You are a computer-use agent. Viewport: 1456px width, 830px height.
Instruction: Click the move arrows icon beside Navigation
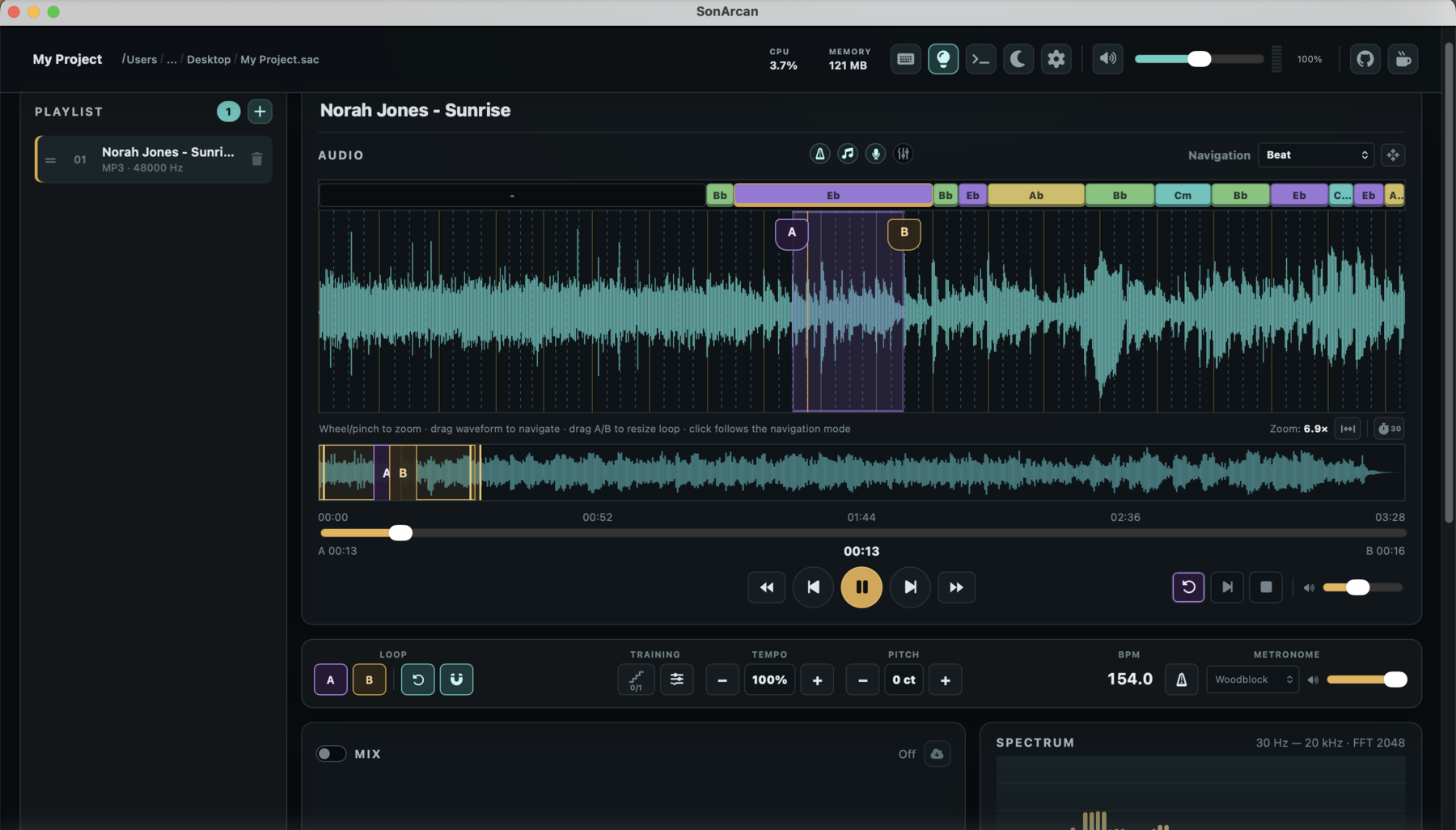pyautogui.click(x=1393, y=155)
